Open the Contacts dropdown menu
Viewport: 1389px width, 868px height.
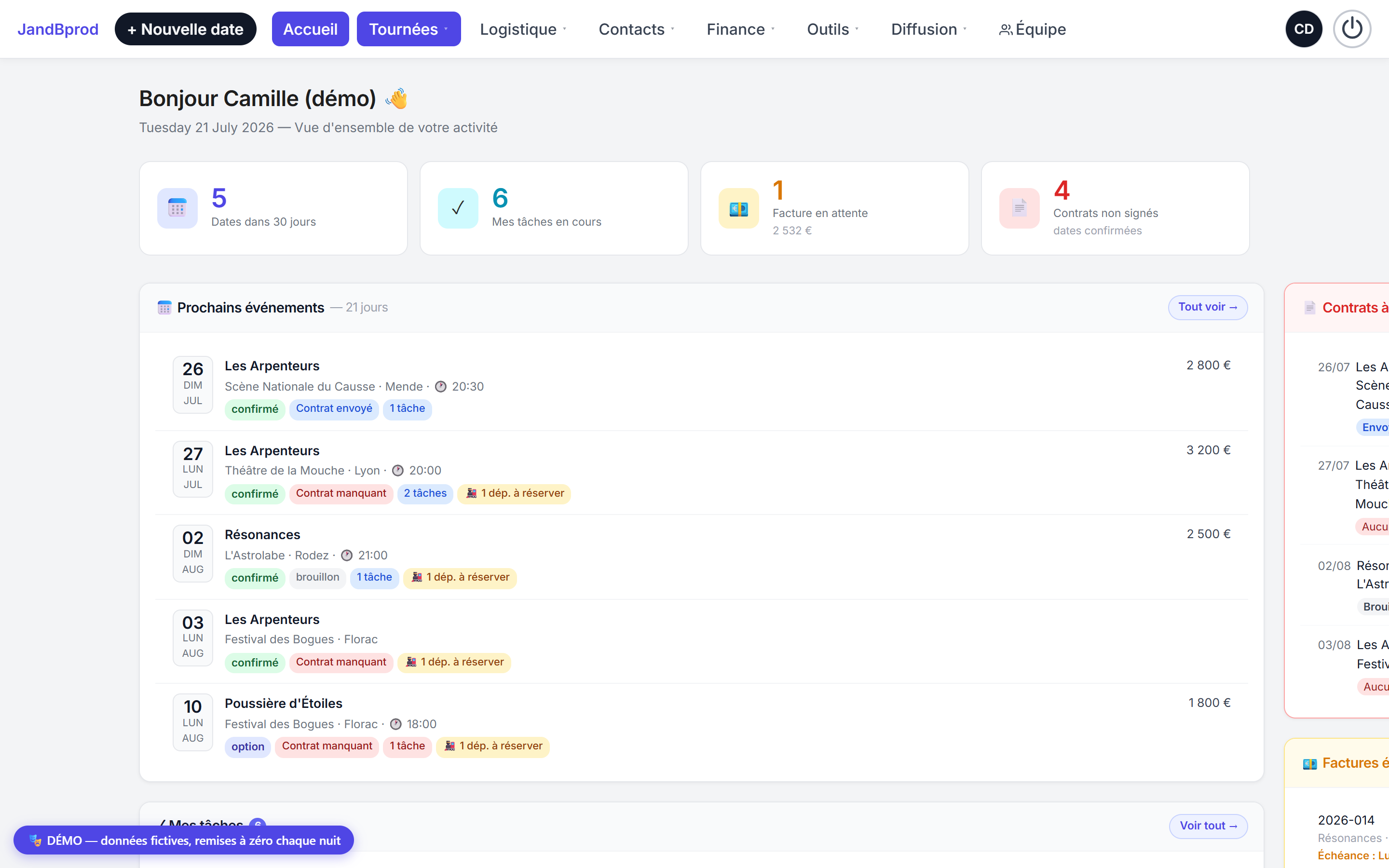point(636,29)
